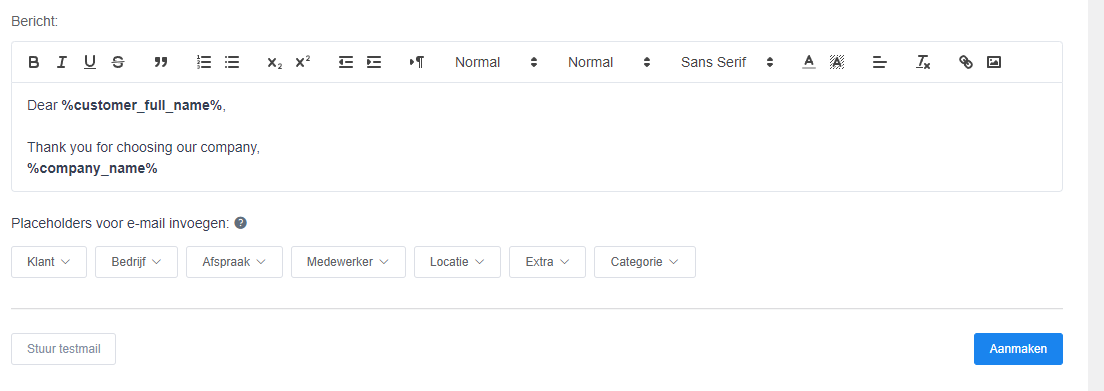Viewport: 1104px width, 391px height.
Task: Insert a numbered list
Action: pyautogui.click(x=203, y=62)
